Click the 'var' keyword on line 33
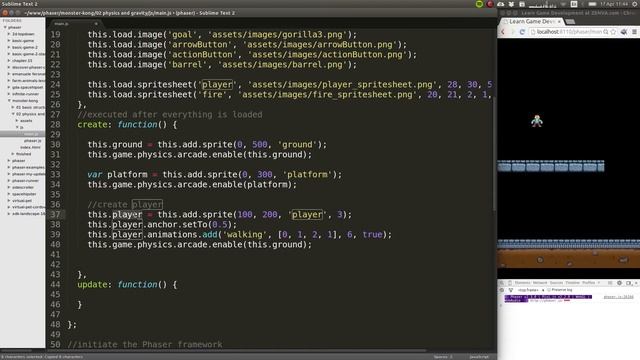Image resolution: width=640 pixels, height=360 pixels. [x=95, y=175]
